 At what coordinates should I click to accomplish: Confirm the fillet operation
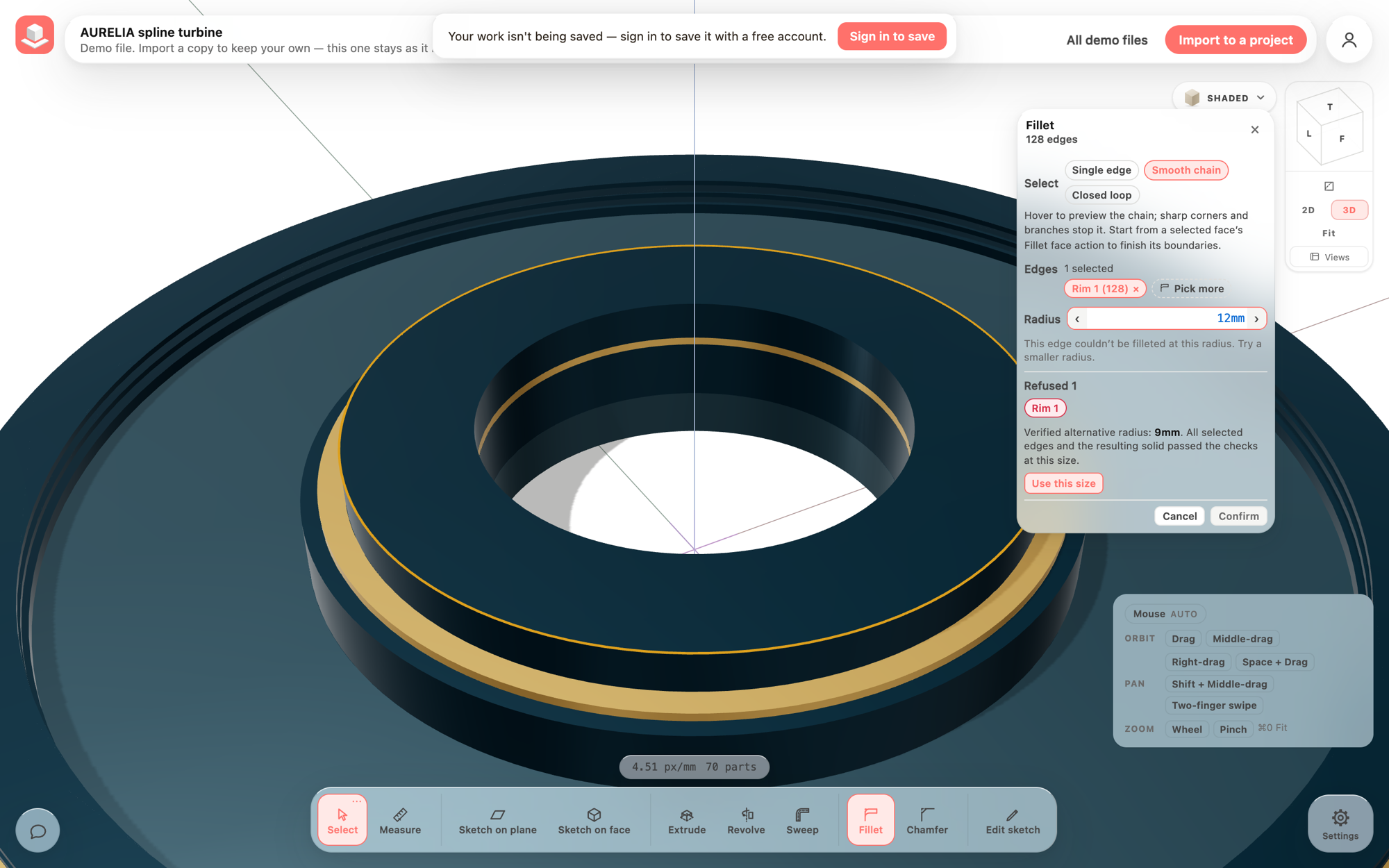1238,516
